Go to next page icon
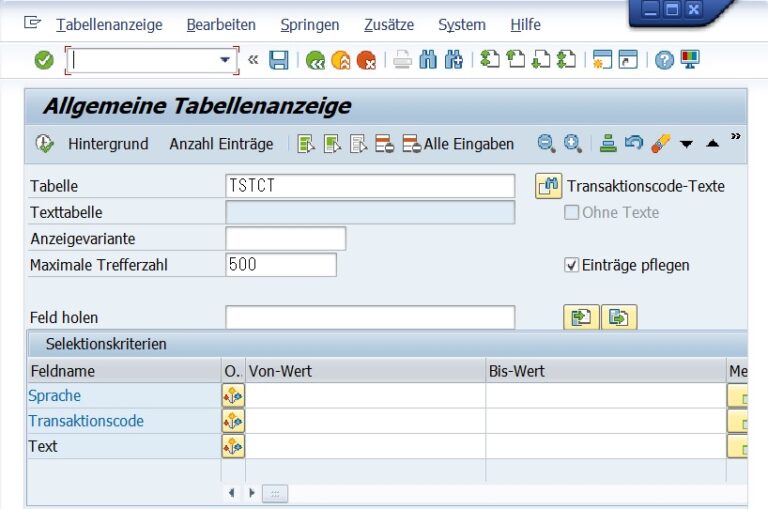 coord(541,59)
